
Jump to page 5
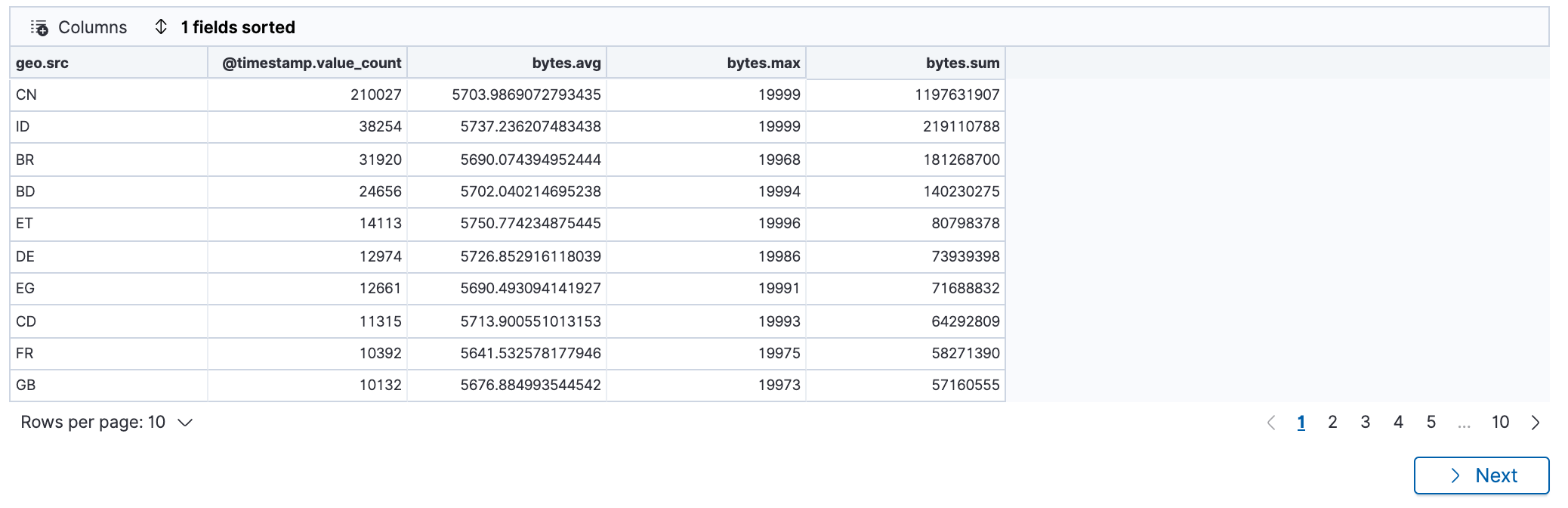point(1431,423)
